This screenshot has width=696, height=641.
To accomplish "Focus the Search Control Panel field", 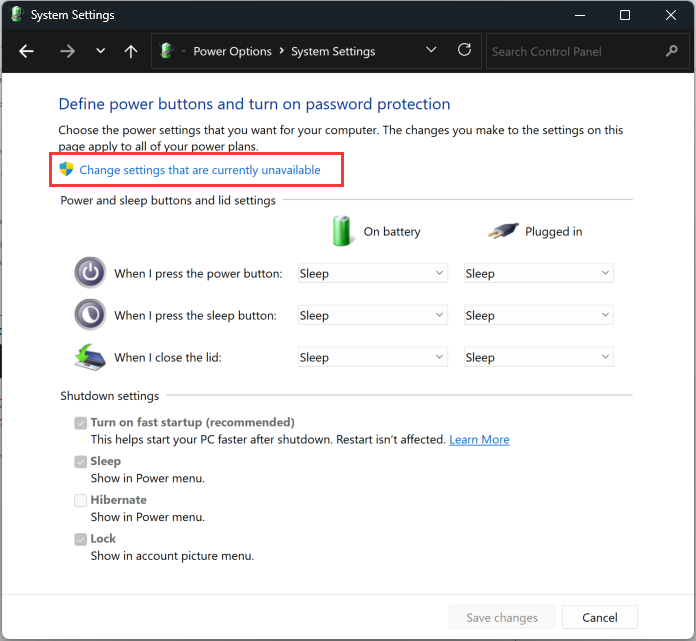I will (x=588, y=51).
